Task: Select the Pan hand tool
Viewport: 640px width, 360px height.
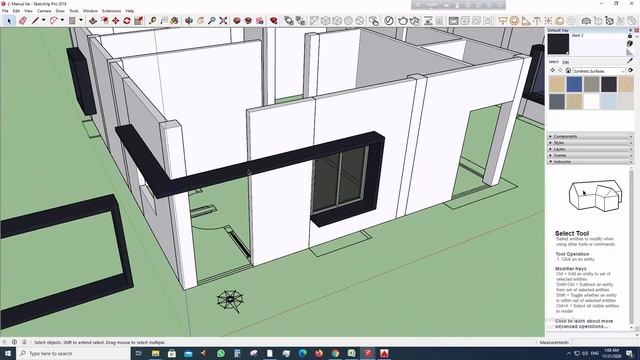Action: click(x=200, y=20)
